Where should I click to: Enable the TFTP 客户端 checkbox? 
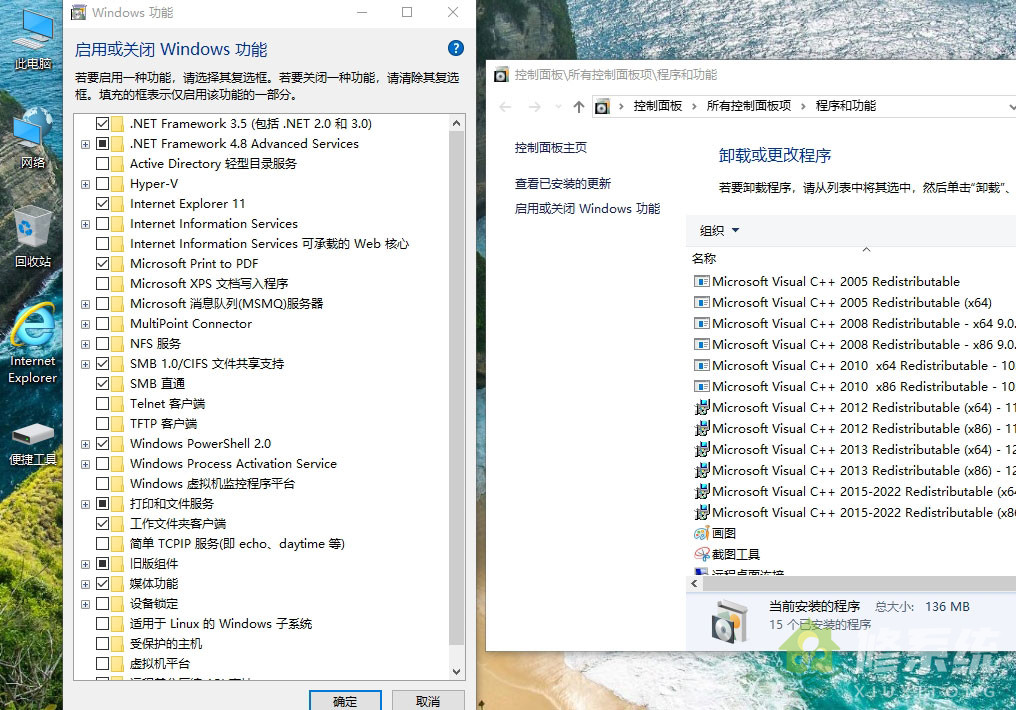102,424
